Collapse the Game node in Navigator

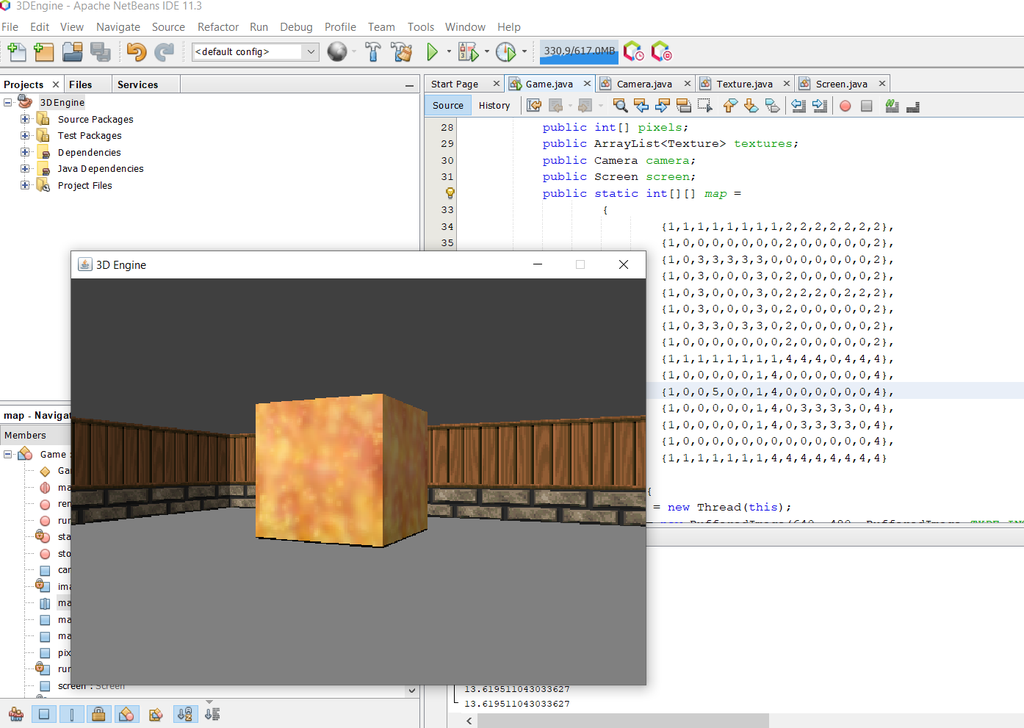[x=9, y=453]
